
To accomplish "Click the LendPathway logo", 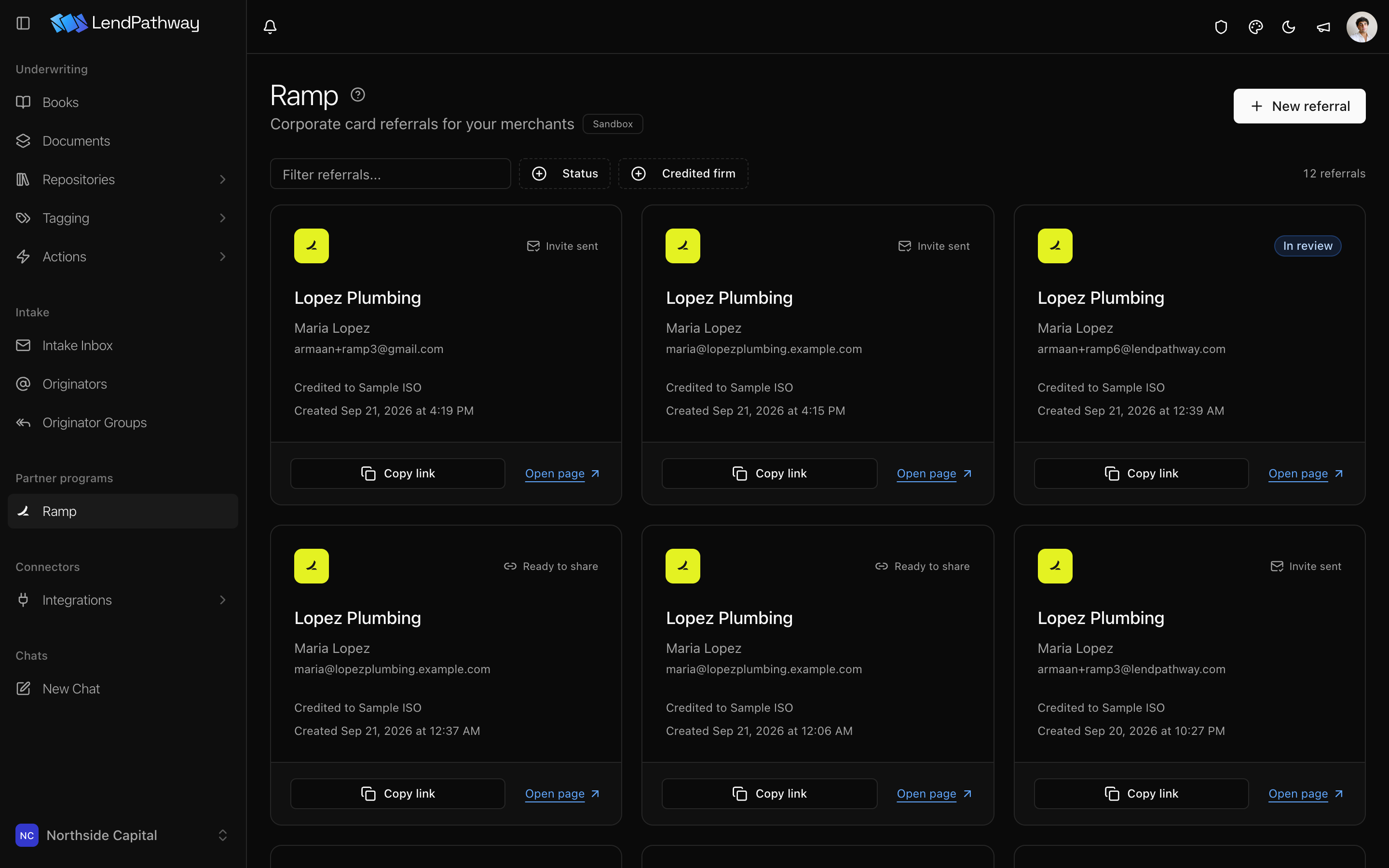I will pos(124,23).
